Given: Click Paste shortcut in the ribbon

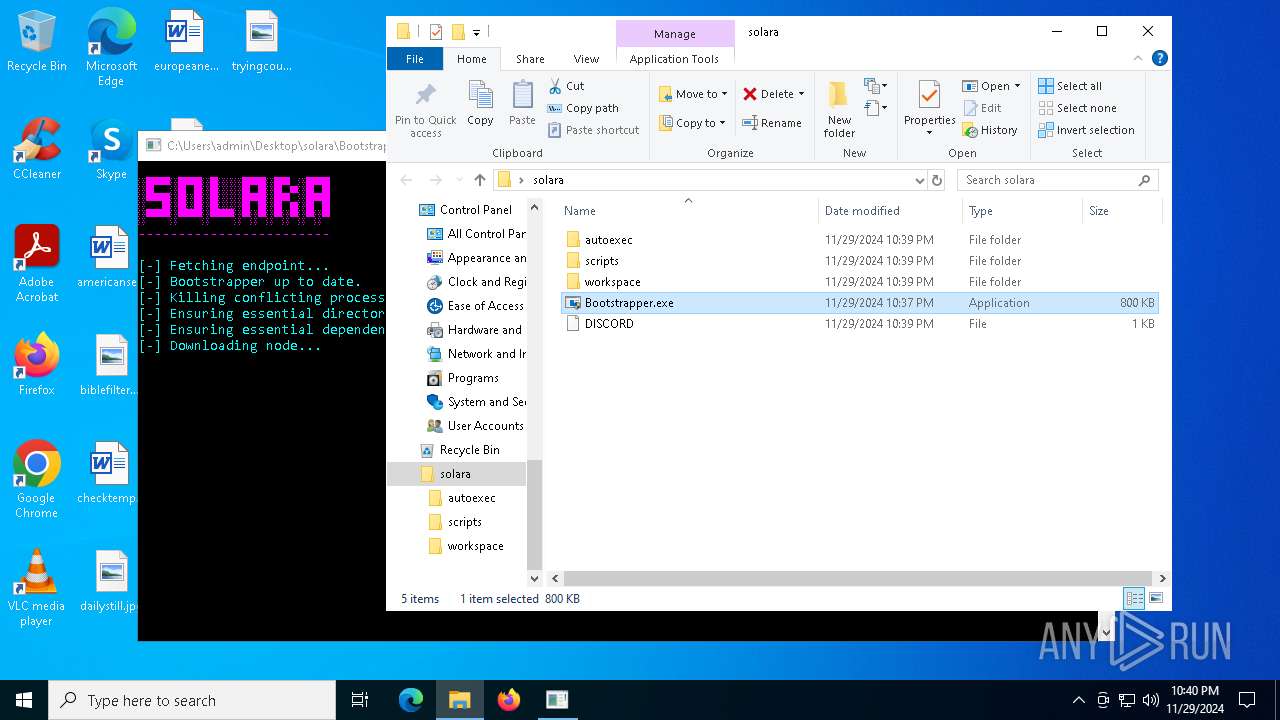Looking at the screenshot, I should [x=593, y=130].
